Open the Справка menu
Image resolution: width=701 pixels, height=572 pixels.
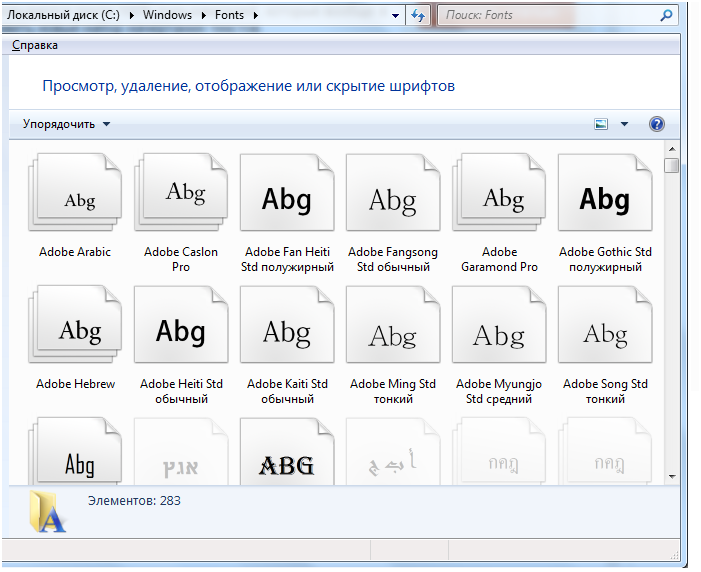point(35,45)
